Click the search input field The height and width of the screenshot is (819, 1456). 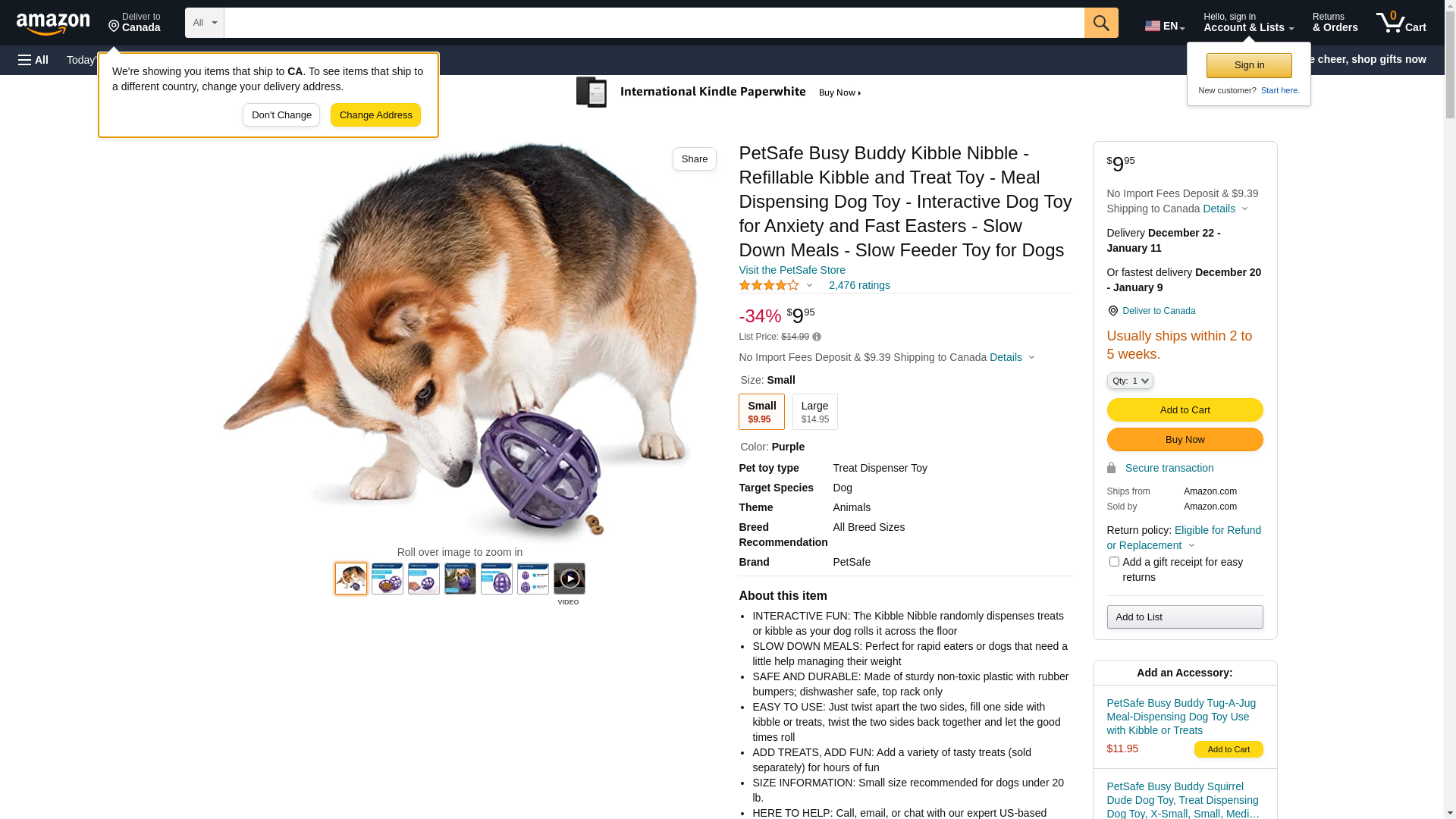tap(654, 23)
